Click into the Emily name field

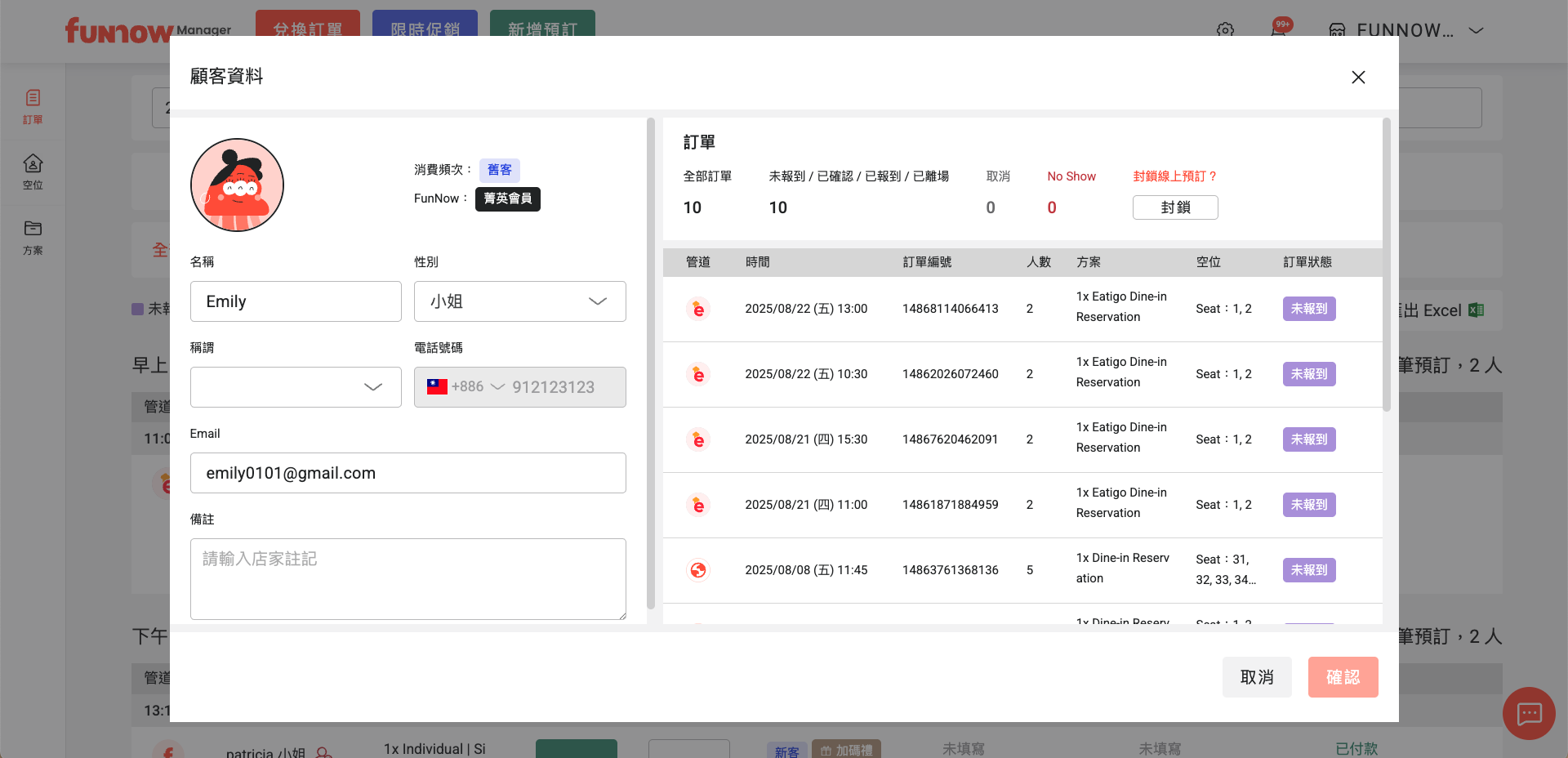click(x=296, y=301)
